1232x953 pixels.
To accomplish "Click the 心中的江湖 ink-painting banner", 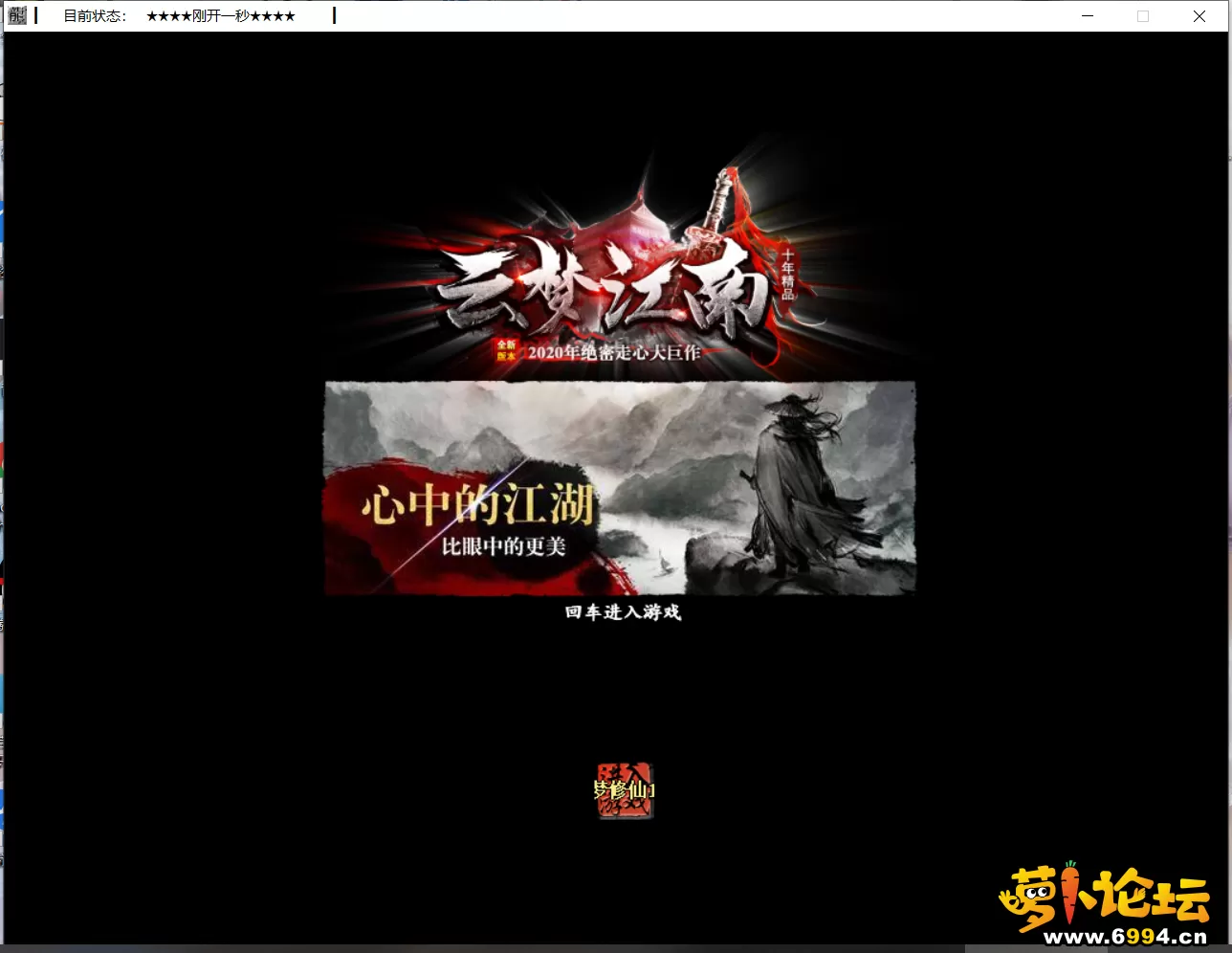I will click(620, 488).
